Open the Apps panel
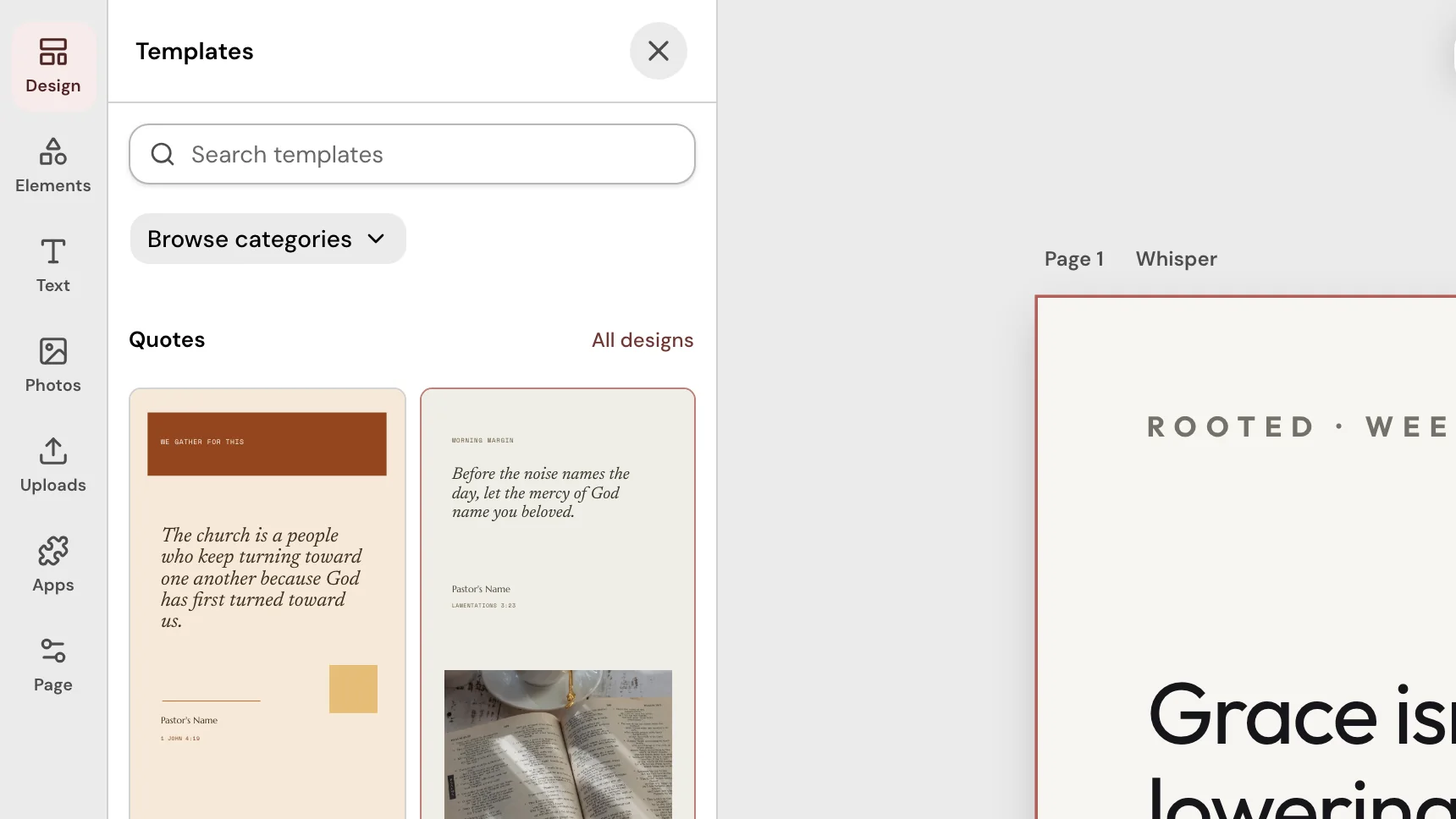The width and height of the screenshot is (1456, 819). click(x=53, y=565)
